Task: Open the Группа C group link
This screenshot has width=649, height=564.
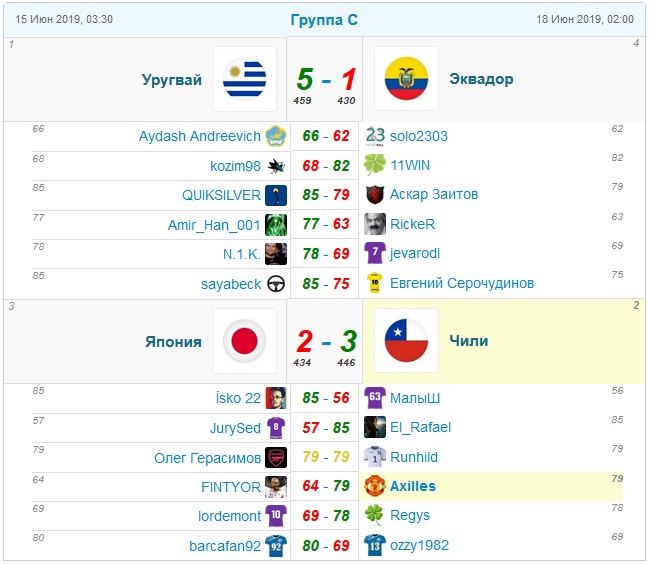Action: tap(324, 19)
